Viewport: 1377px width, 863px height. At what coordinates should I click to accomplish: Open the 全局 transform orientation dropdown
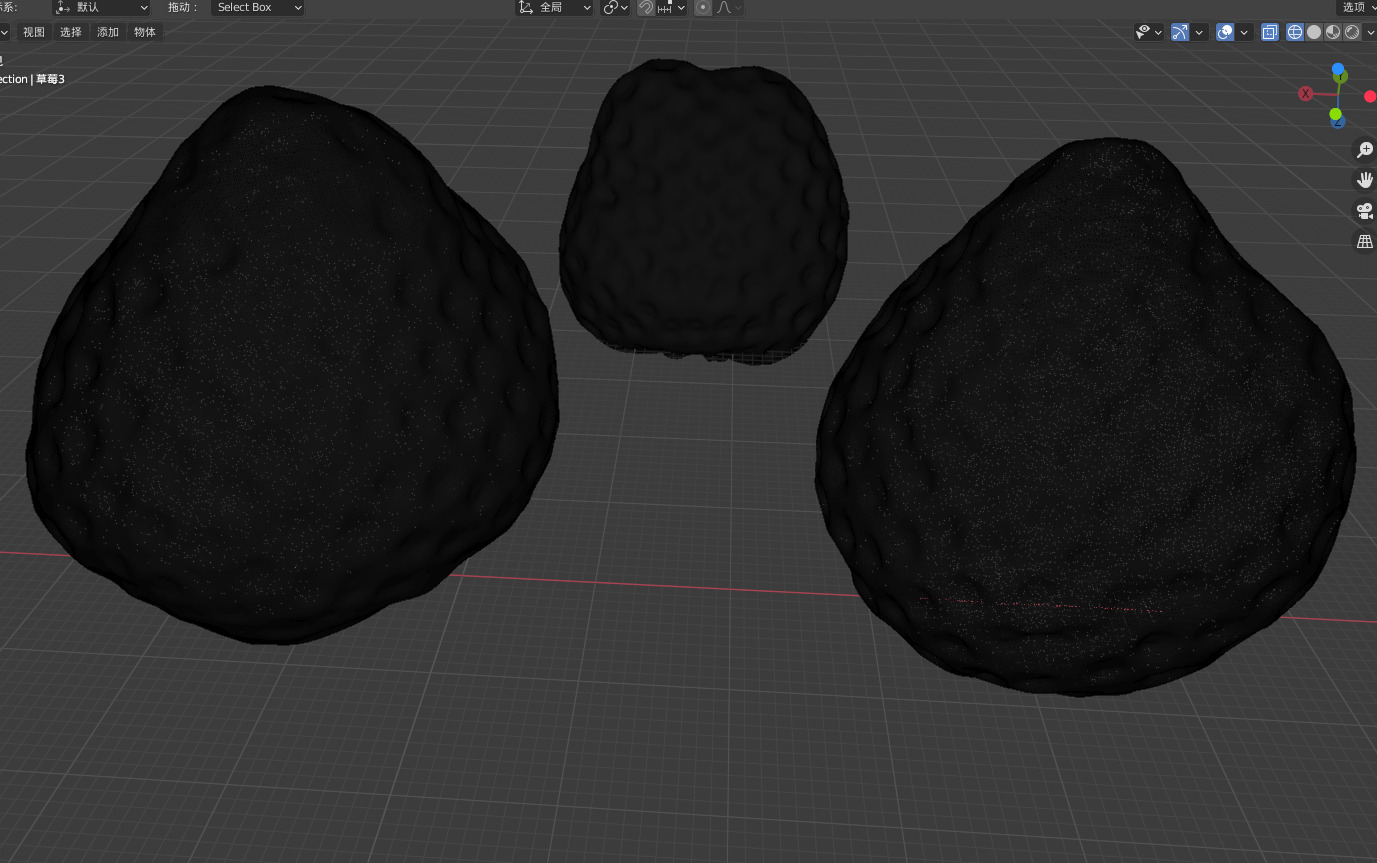point(555,7)
